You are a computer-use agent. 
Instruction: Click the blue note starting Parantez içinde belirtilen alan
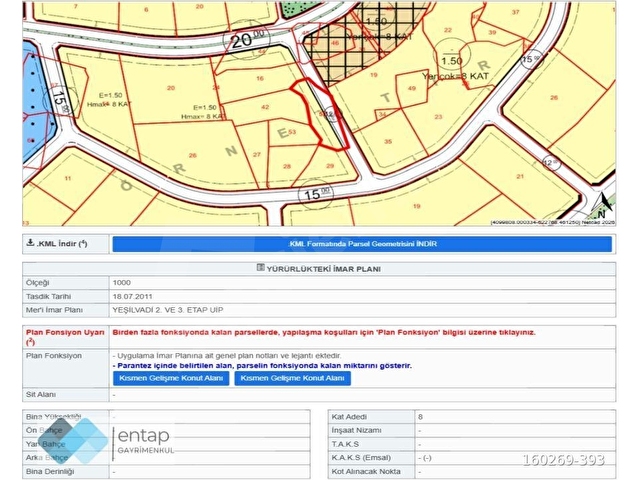(262, 366)
